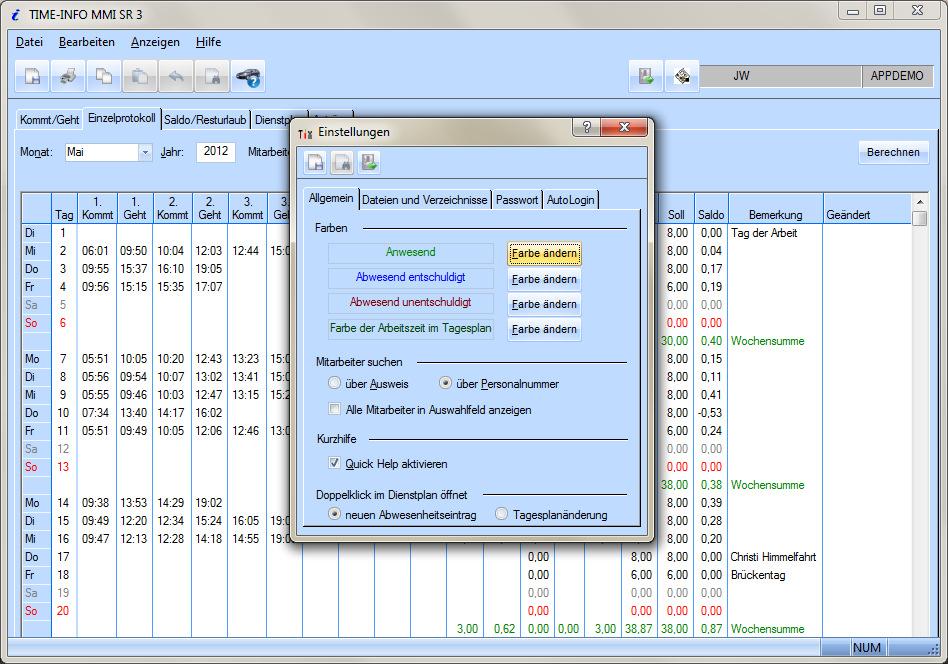
Task: Click the JW user field
Action: [781, 76]
